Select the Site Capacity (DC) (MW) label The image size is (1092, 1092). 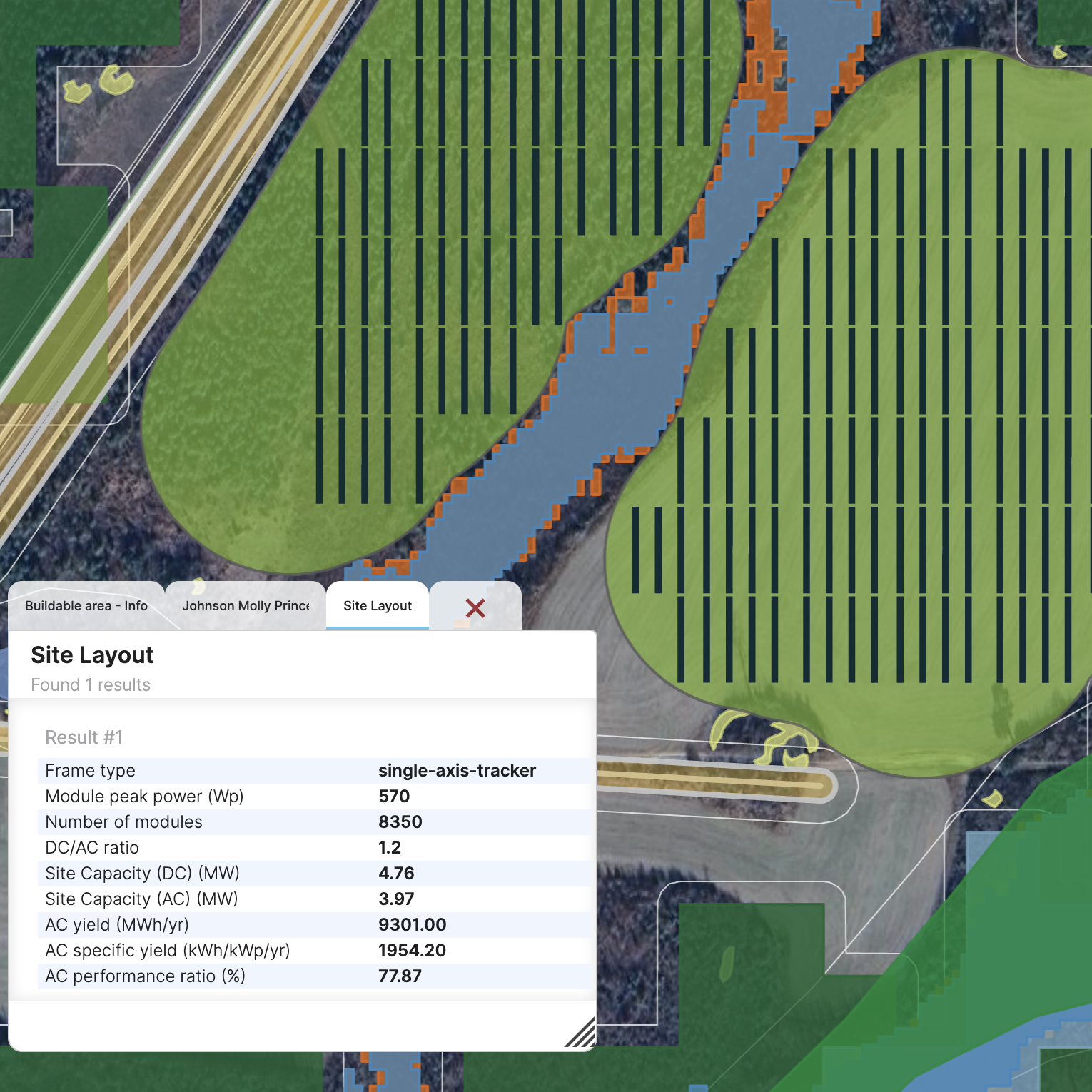(142, 874)
